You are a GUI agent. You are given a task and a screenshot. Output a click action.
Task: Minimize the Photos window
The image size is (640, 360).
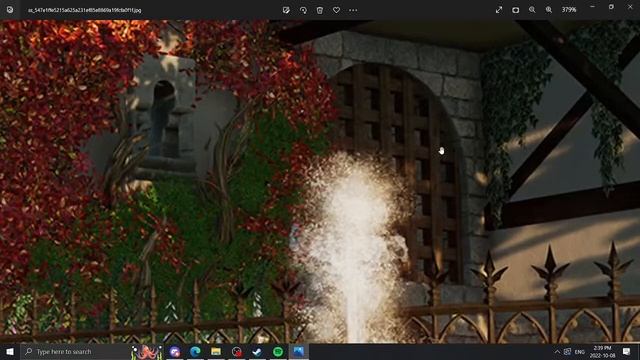click(x=592, y=7)
